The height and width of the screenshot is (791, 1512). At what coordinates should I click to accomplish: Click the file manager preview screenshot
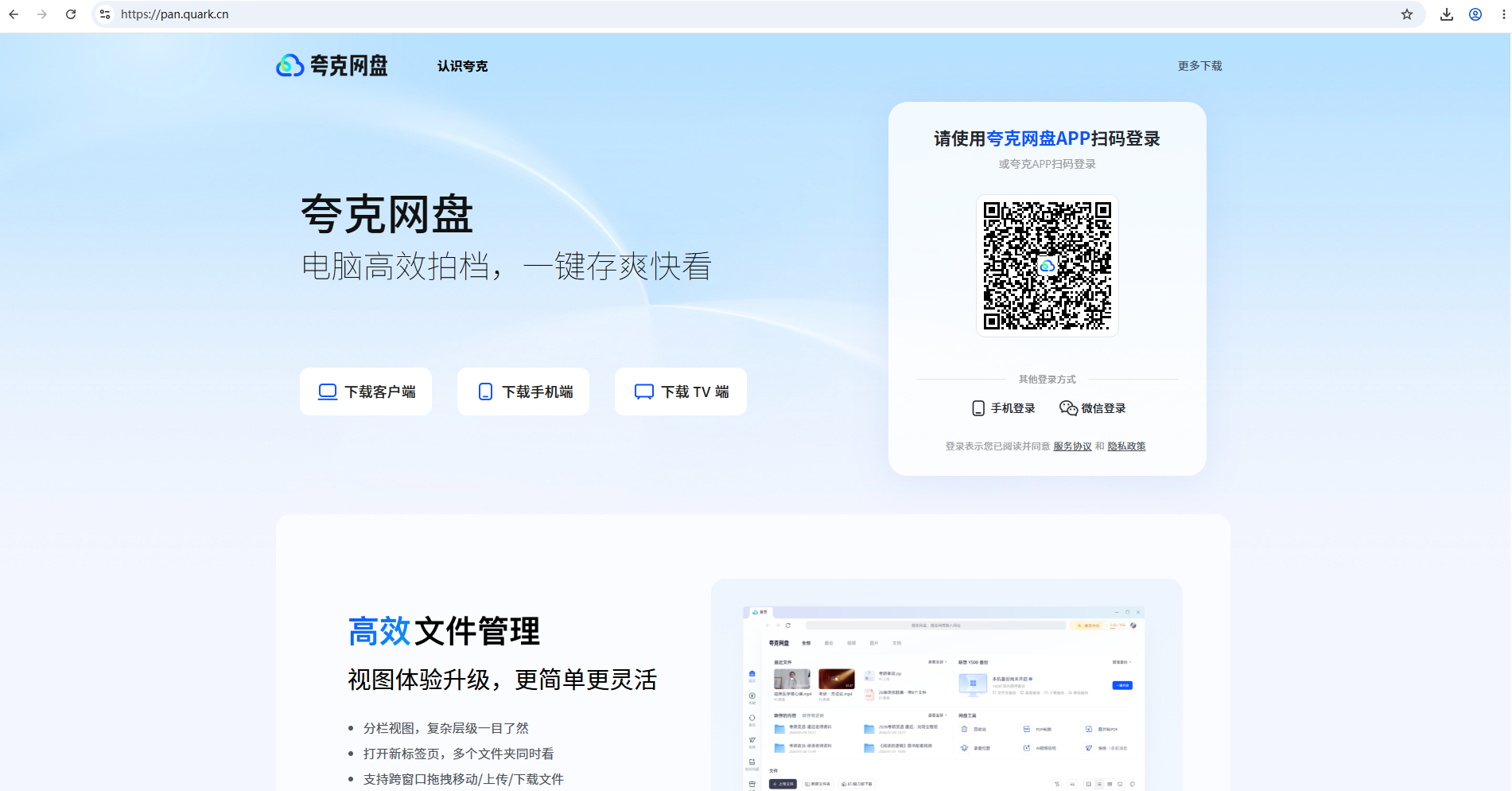point(943,699)
